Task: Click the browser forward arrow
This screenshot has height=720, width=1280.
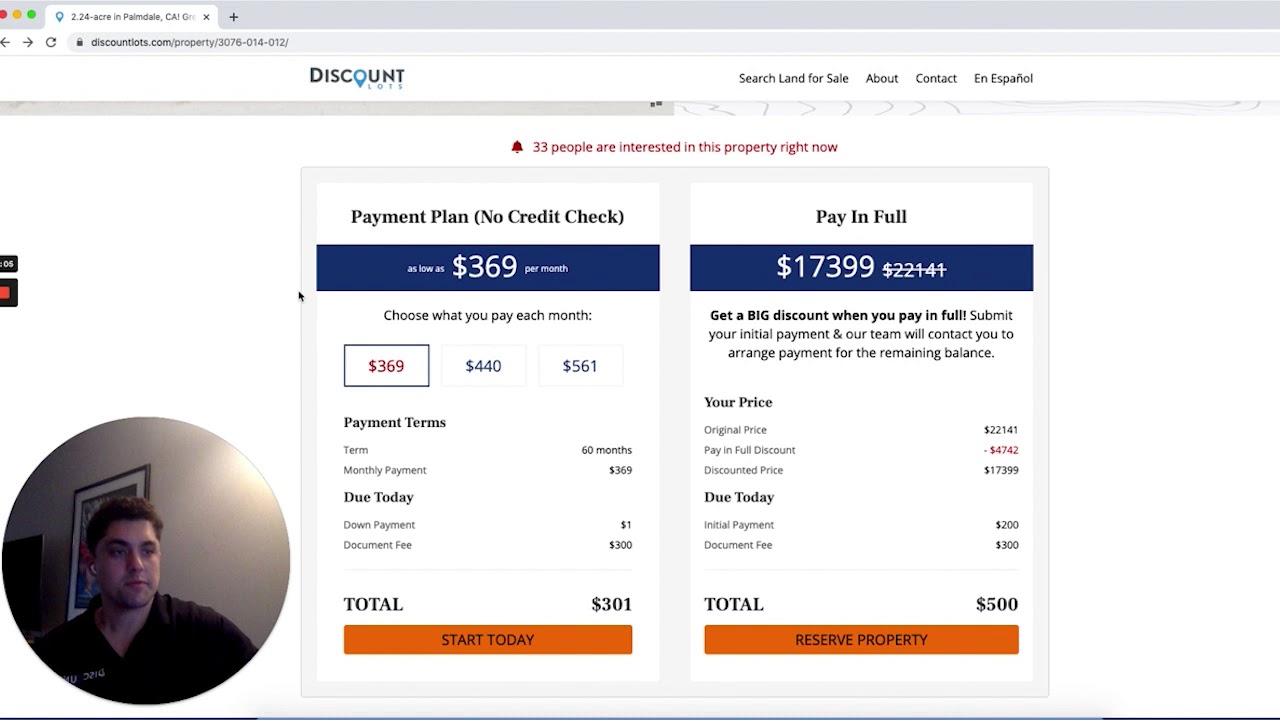Action: [28, 42]
